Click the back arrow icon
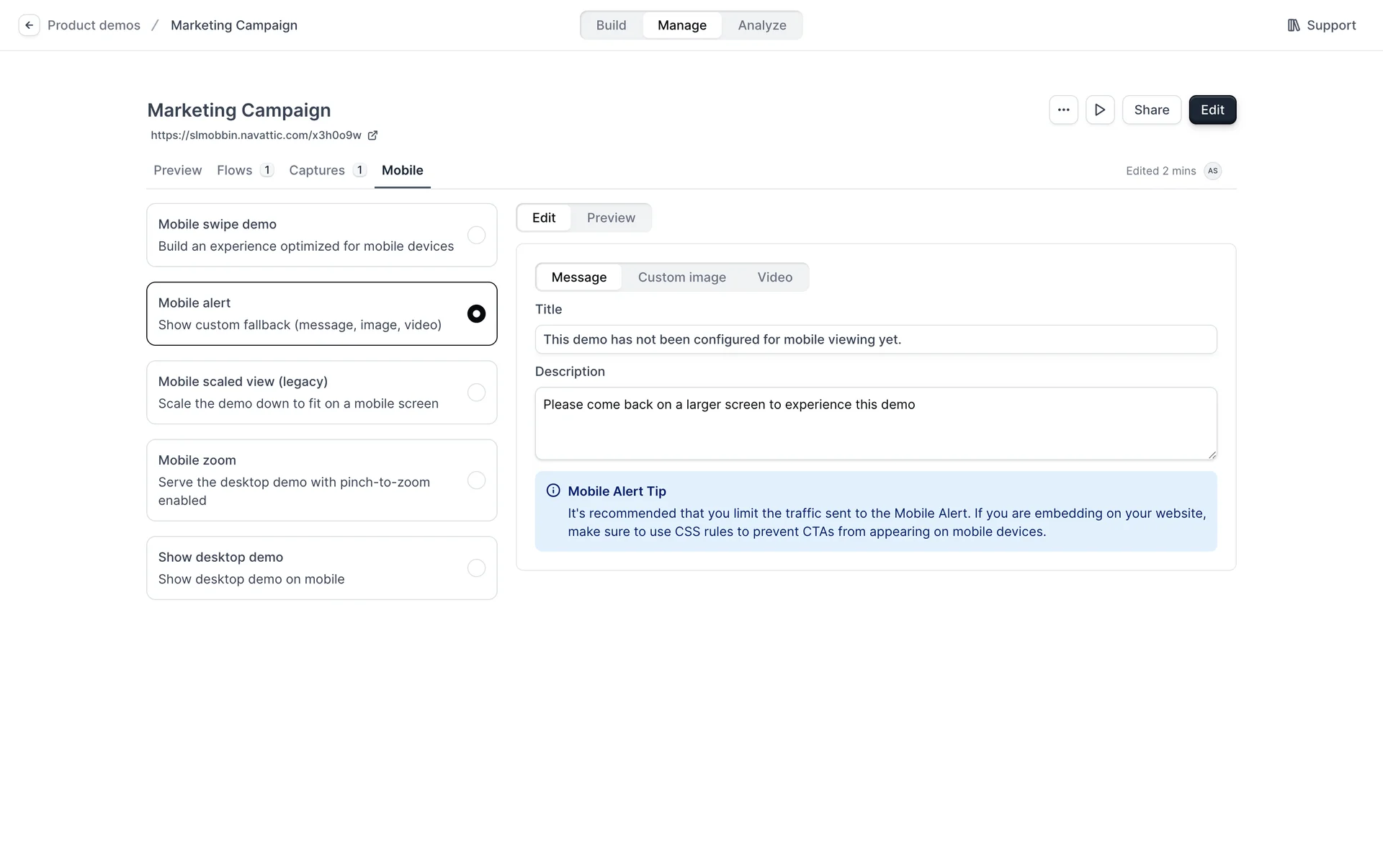Image resolution: width=1383 pixels, height=868 pixels. pyautogui.click(x=29, y=25)
